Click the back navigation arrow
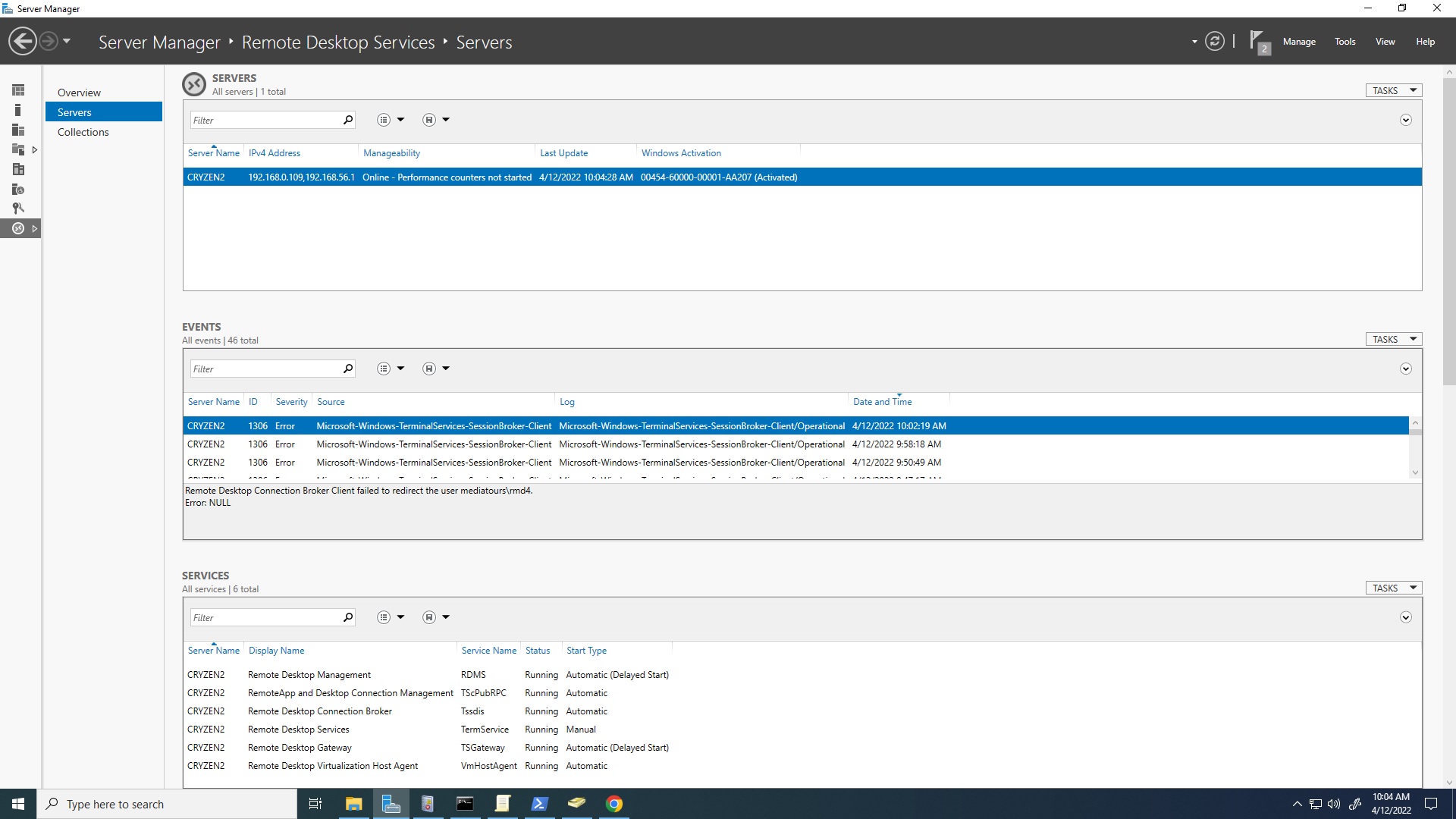 point(23,41)
